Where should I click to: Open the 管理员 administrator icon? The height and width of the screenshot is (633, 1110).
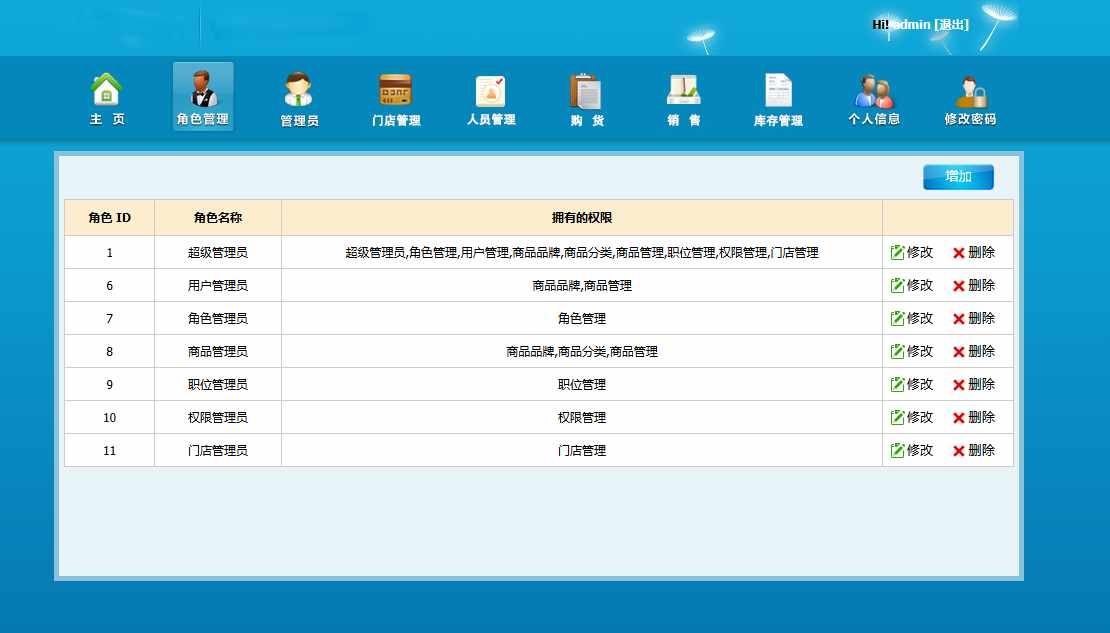[x=299, y=97]
